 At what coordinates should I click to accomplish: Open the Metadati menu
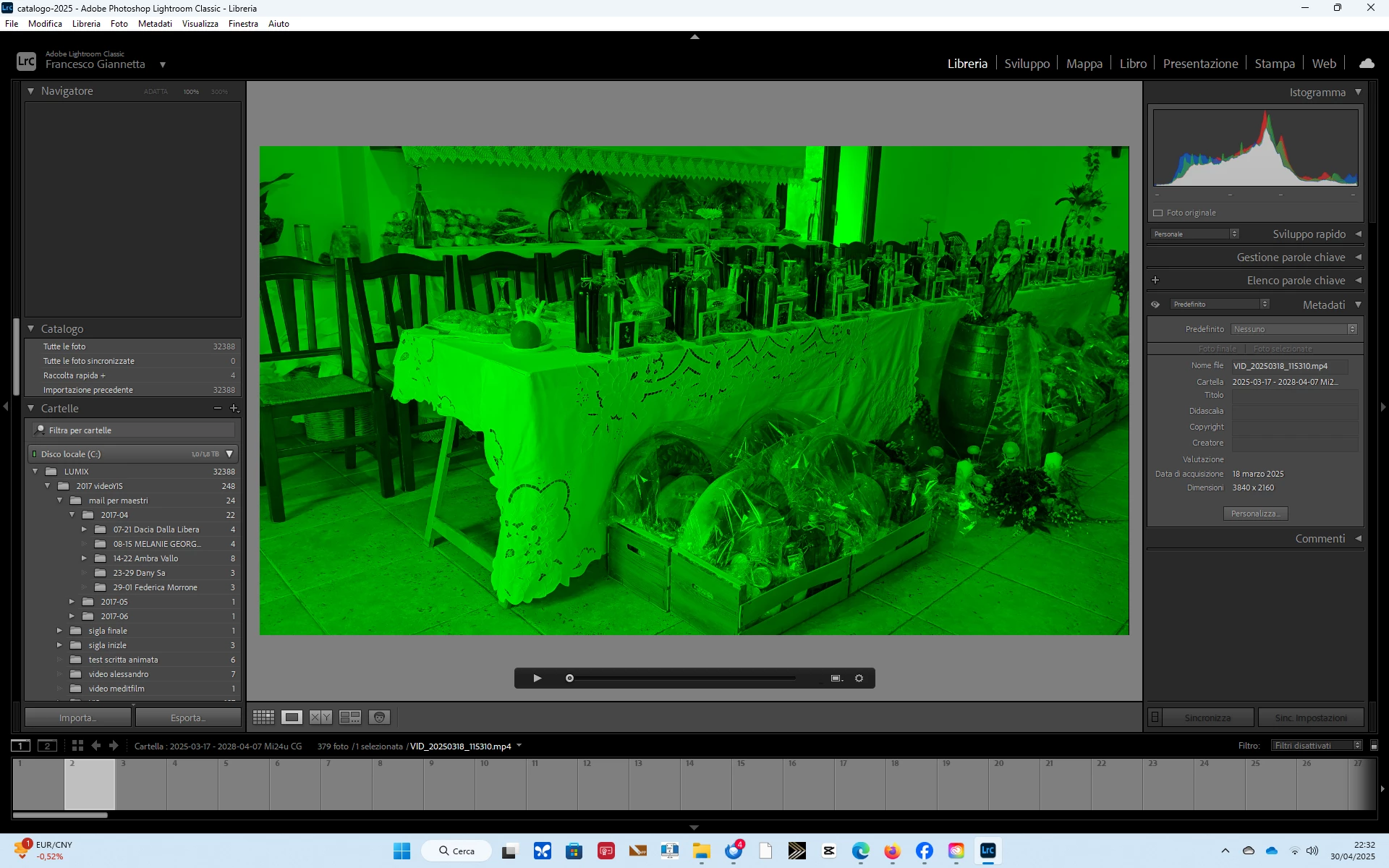click(155, 24)
